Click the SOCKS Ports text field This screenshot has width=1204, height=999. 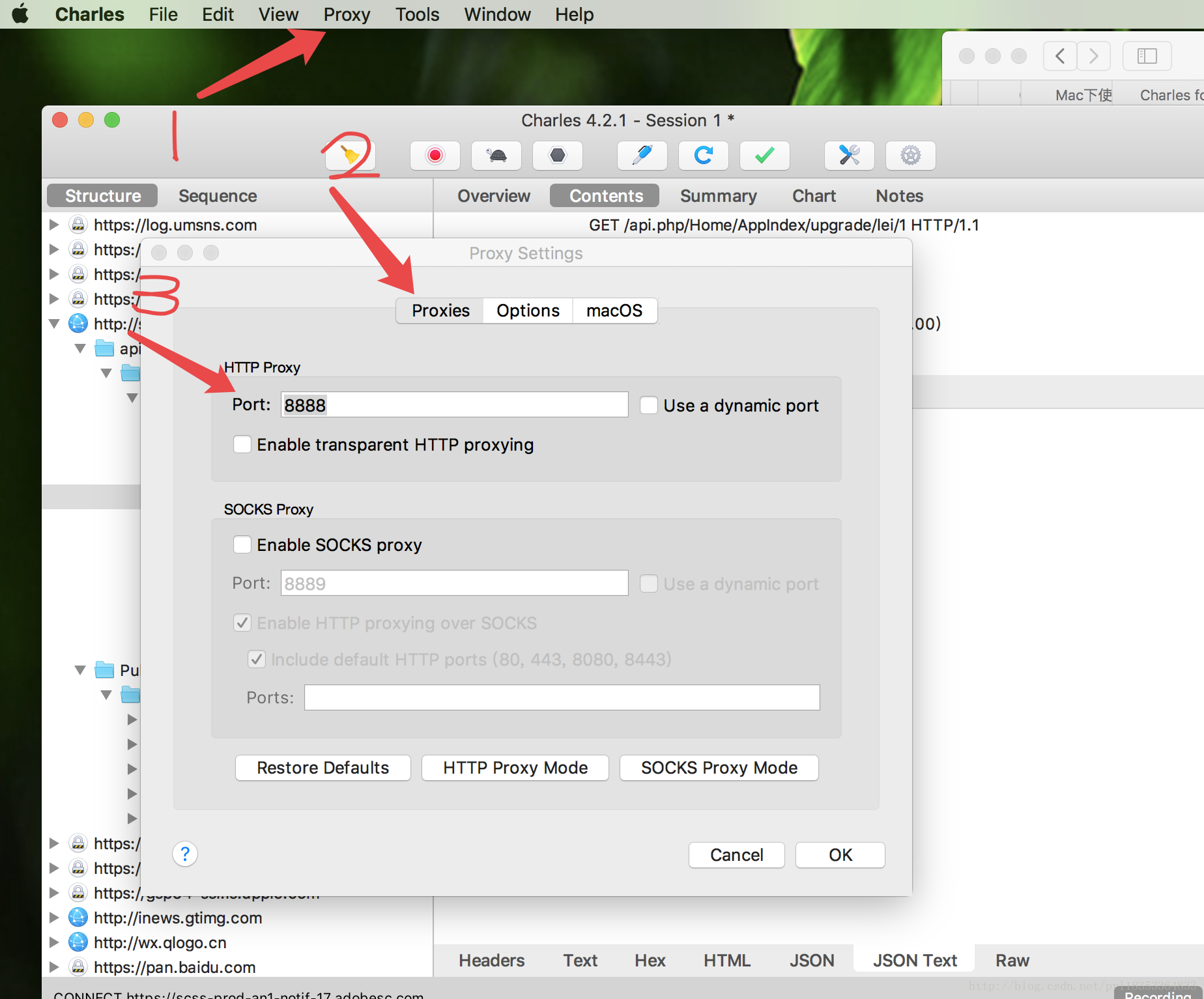click(x=562, y=697)
